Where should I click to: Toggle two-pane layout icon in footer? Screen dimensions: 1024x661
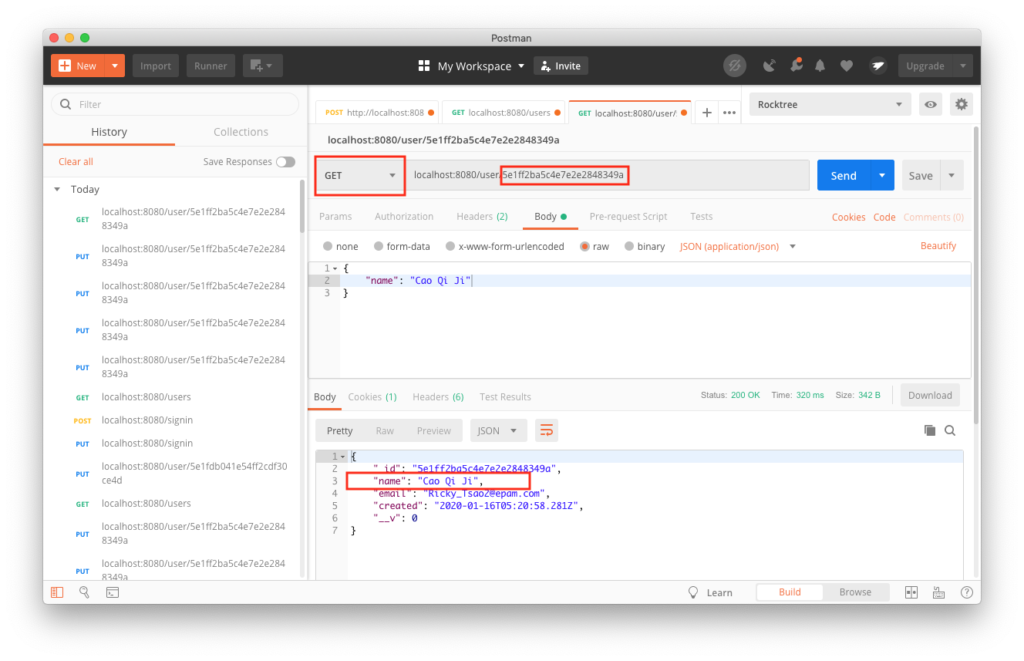[x=911, y=592]
